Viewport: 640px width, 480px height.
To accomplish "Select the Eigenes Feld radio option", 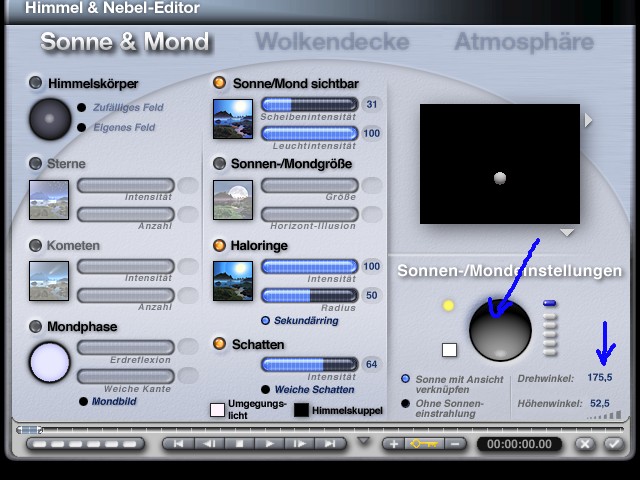I will (x=82, y=127).
